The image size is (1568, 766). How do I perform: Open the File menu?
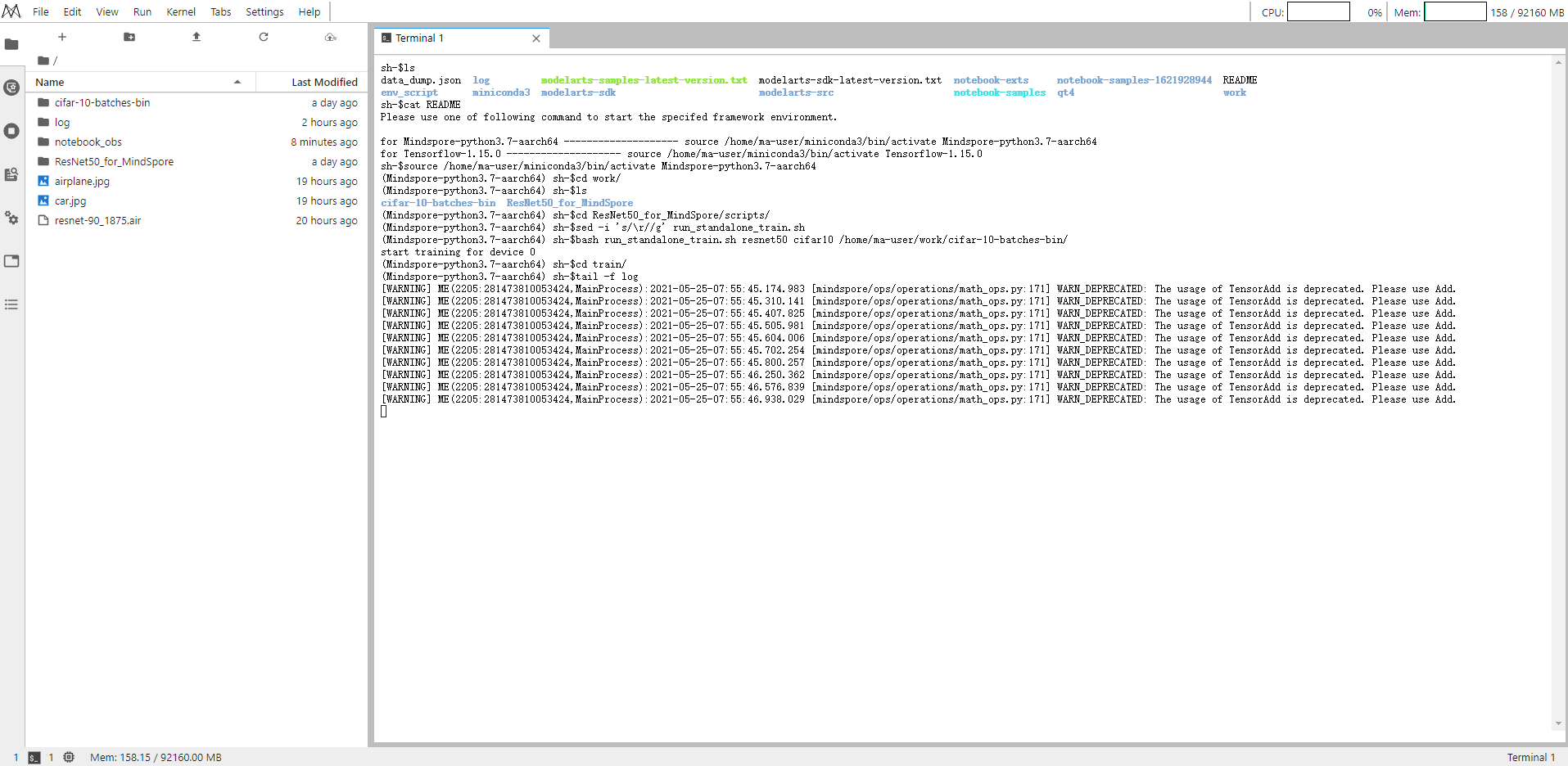pyautogui.click(x=41, y=11)
